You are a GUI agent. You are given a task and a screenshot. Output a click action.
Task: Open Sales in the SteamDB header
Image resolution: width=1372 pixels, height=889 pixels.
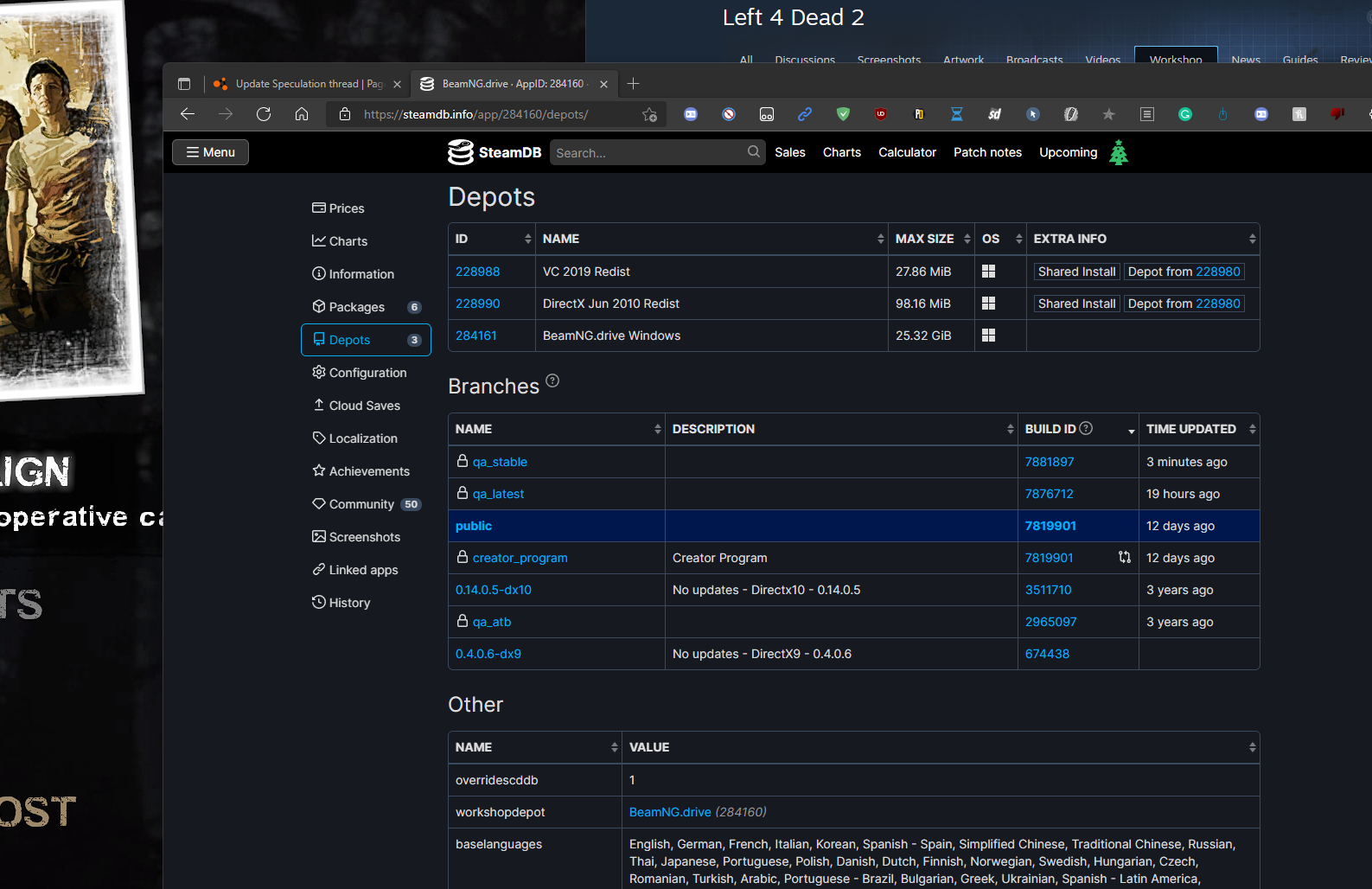[x=790, y=152]
